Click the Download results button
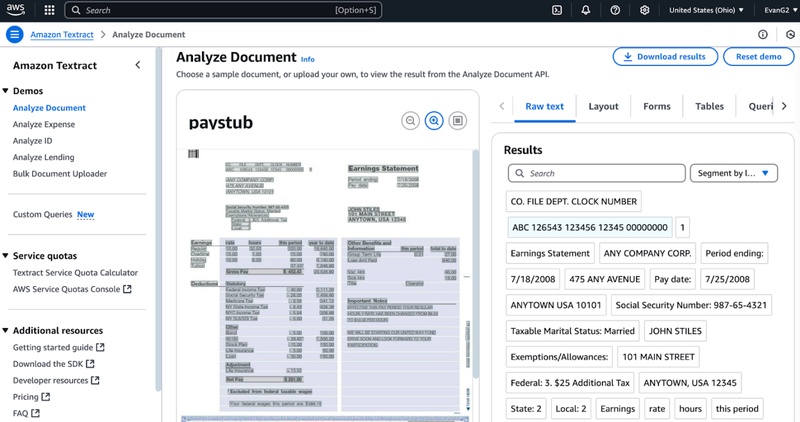 pyautogui.click(x=664, y=57)
